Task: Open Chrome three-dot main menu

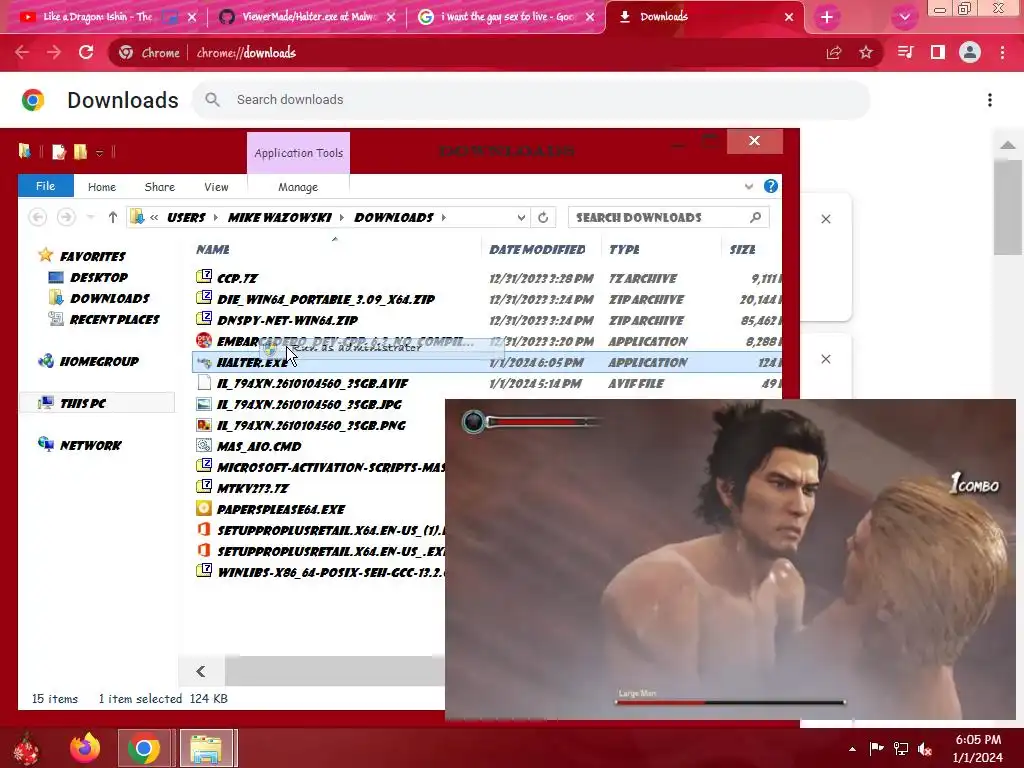Action: [1002, 52]
